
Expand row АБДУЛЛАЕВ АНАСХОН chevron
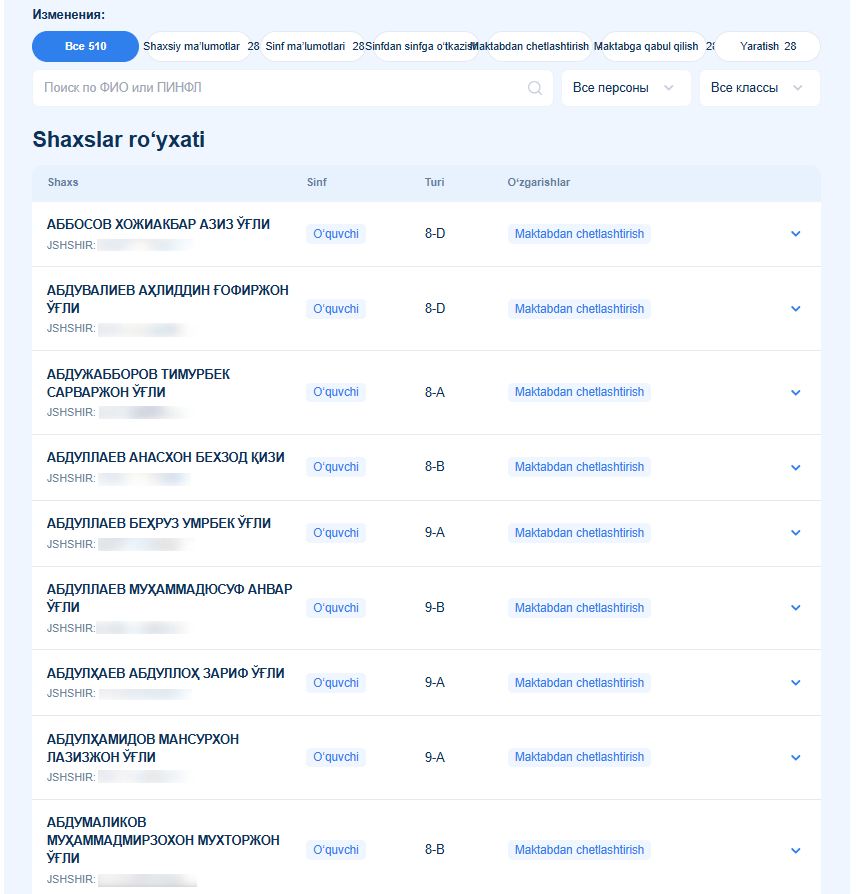(x=796, y=467)
